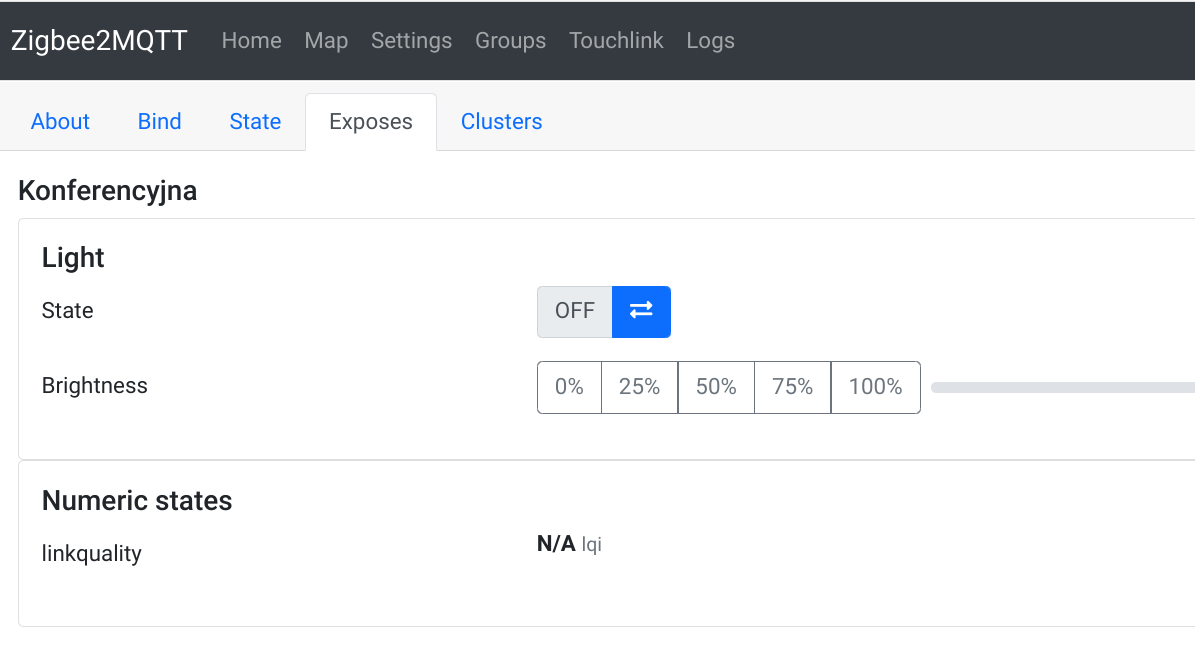Set brightness to 100%
The width and height of the screenshot is (1195, 654).
coord(875,387)
